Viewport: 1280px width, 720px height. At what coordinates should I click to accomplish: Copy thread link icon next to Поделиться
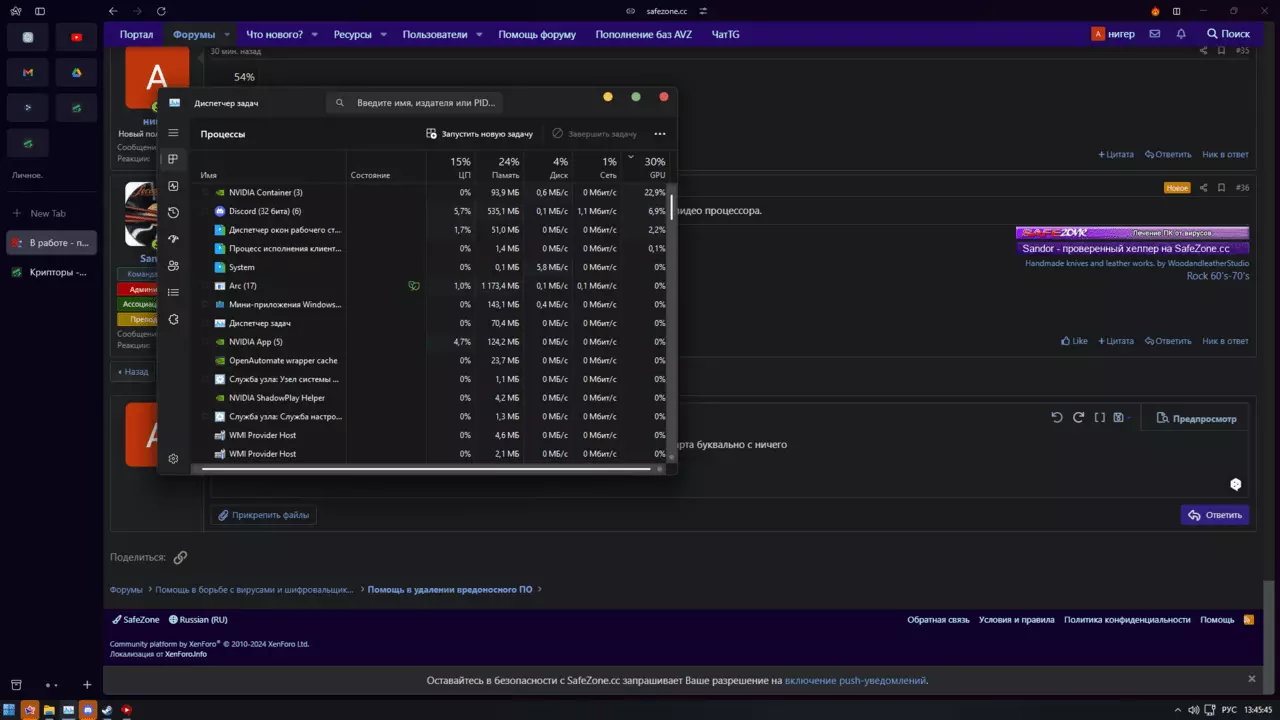pyautogui.click(x=180, y=557)
